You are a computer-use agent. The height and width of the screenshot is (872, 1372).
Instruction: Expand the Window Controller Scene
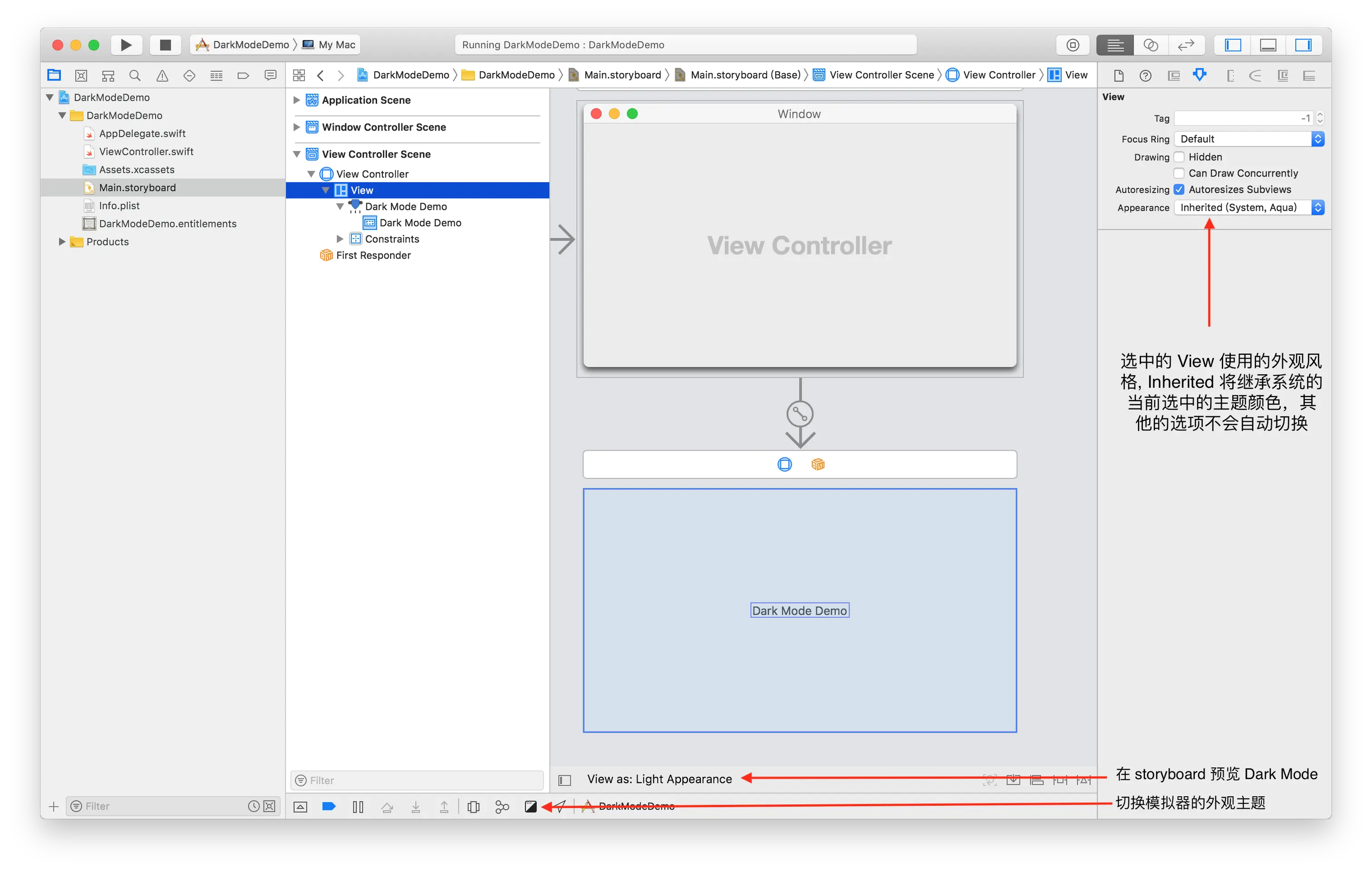click(296, 127)
